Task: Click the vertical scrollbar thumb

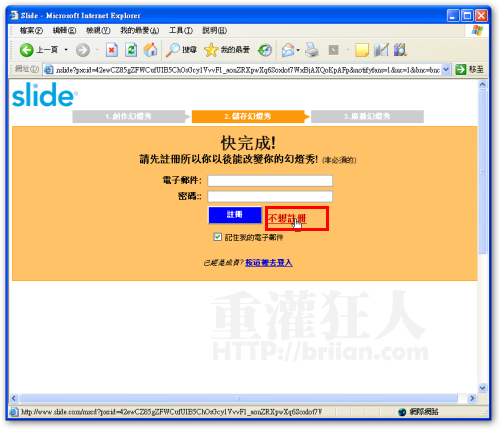Action: pos(482,172)
